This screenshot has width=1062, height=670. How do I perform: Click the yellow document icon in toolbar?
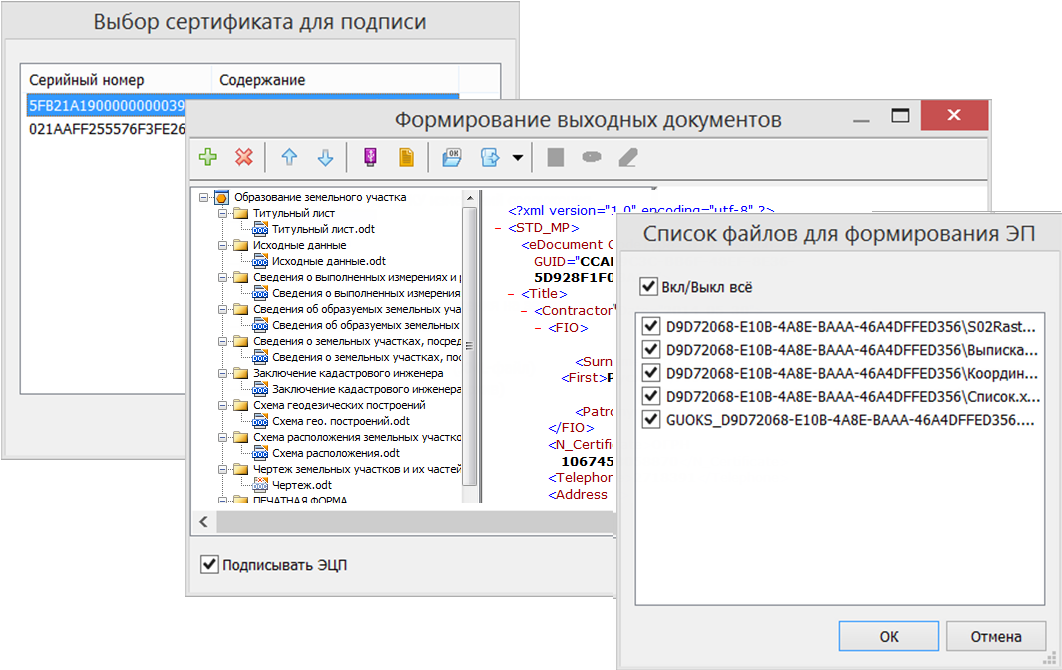(406, 157)
